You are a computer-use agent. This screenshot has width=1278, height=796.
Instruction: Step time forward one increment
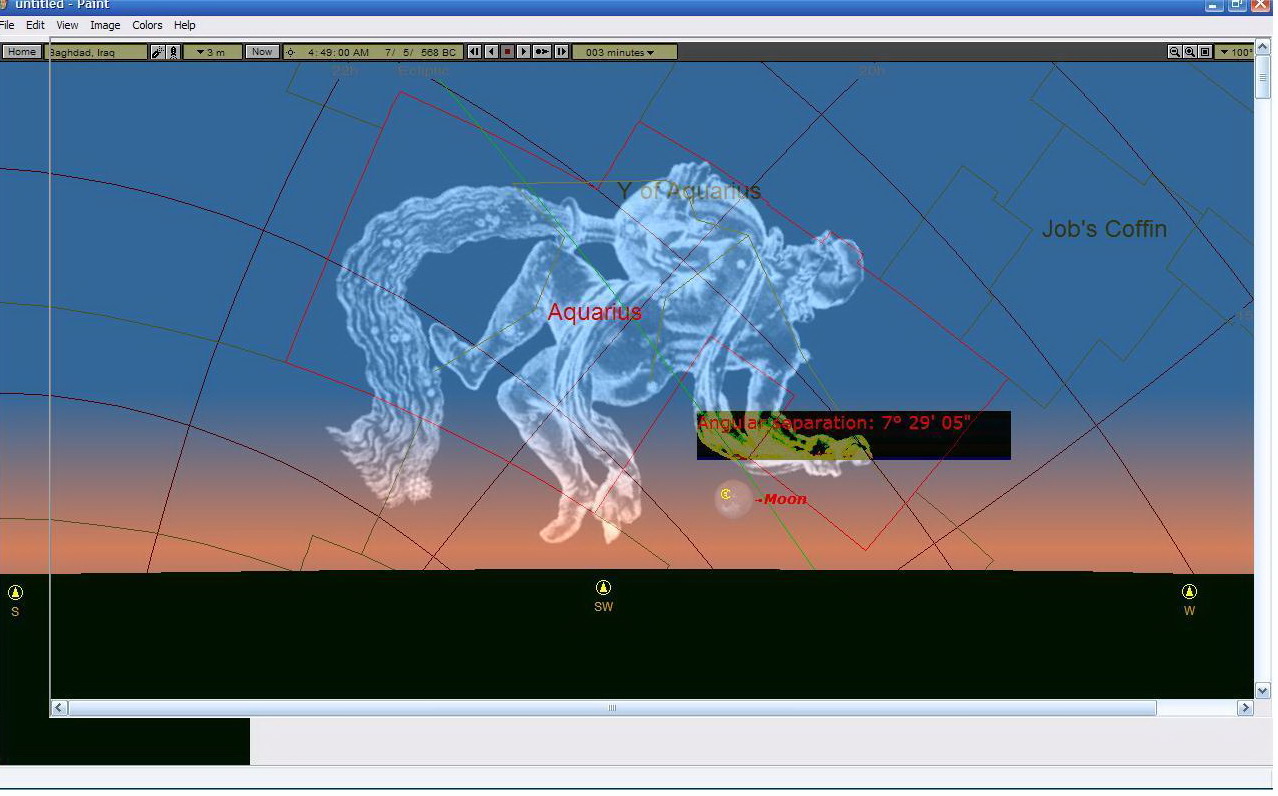561,52
